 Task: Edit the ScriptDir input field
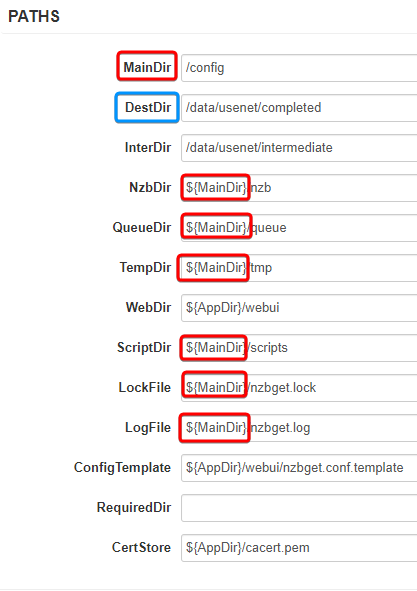tap(299, 348)
